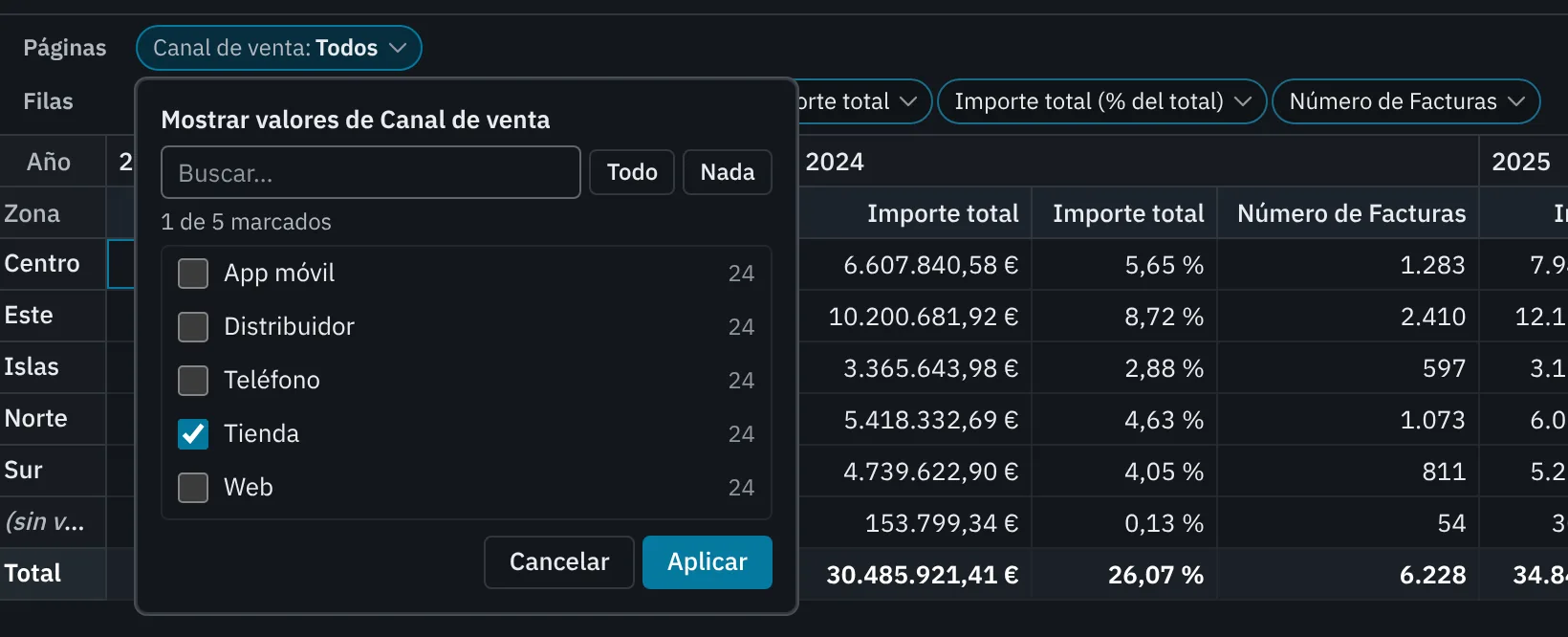Click the total invoice count 6.228
Image resolution: width=1568 pixels, height=637 pixels.
pyautogui.click(x=1348, y=575)
